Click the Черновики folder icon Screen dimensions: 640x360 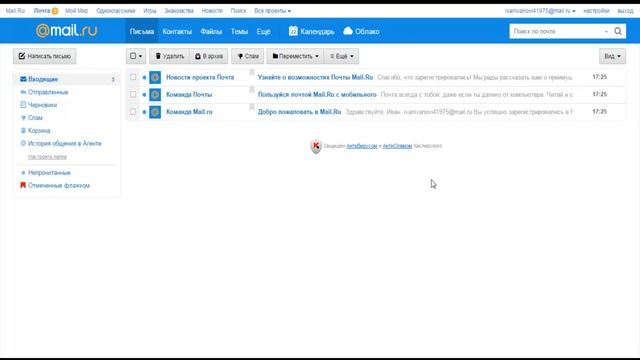tap(23, 105)
